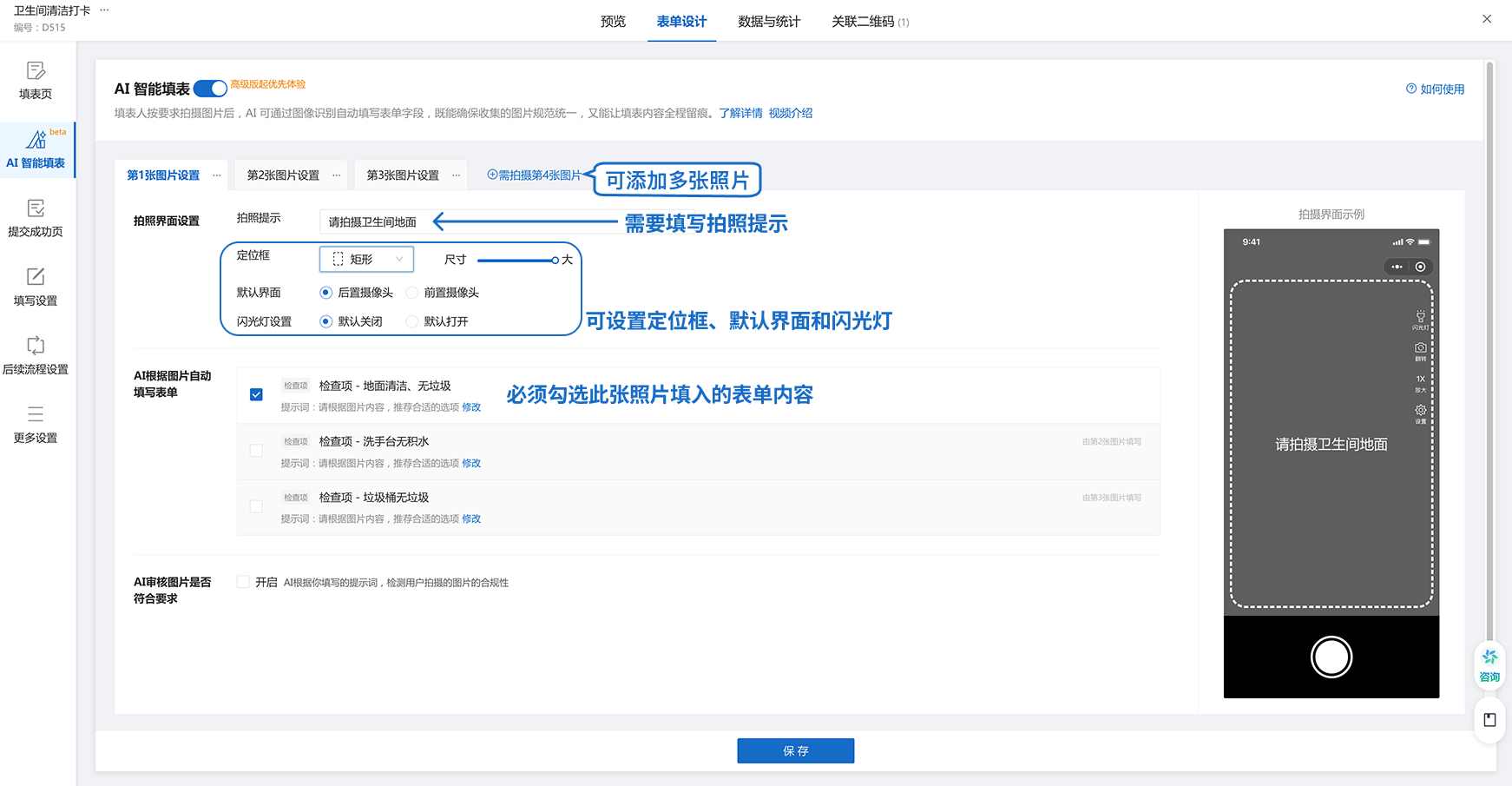This screenshot has height=786, width=1512.
Task: Select 默认关闭 for flash setting
Action: coord(325,321)
